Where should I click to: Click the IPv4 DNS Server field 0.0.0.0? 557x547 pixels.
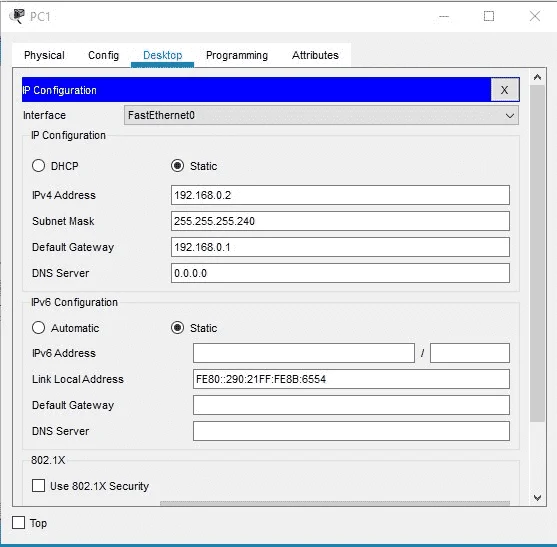340,273
